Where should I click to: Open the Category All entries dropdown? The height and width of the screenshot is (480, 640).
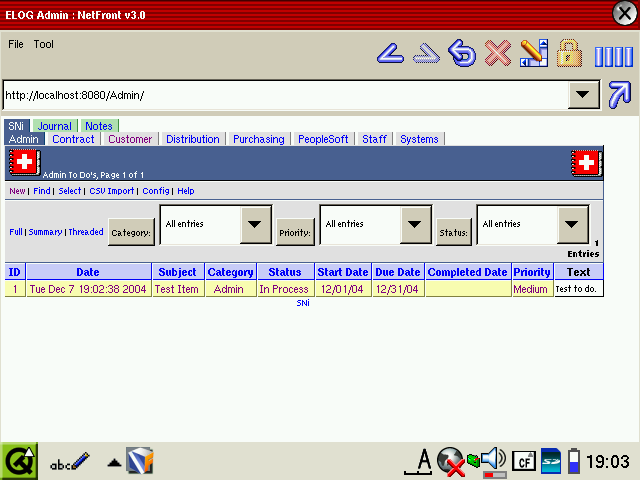point(216,224)
